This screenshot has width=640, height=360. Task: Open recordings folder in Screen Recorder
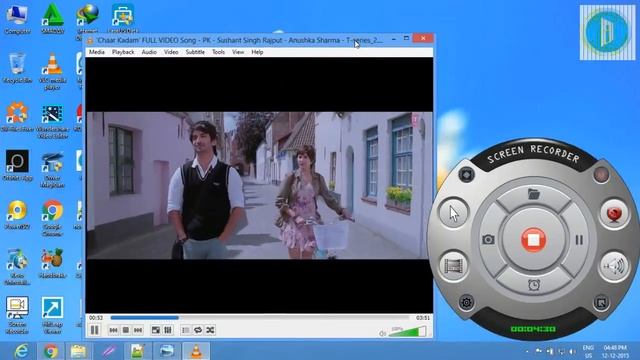pyautogui.click(x=534, y=193)
